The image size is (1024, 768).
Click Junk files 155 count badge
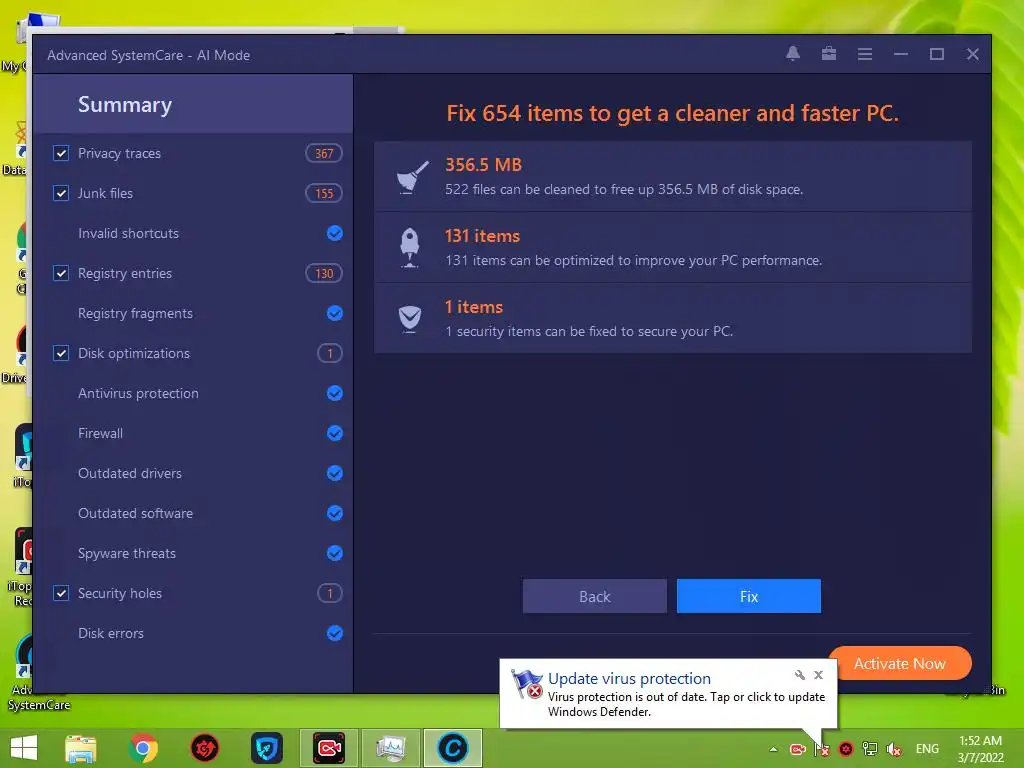coord(324,193)
